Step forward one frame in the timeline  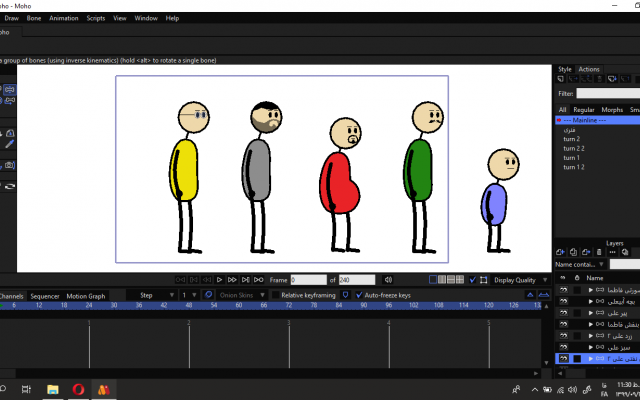pyautogui.click(x=232, y=280)
